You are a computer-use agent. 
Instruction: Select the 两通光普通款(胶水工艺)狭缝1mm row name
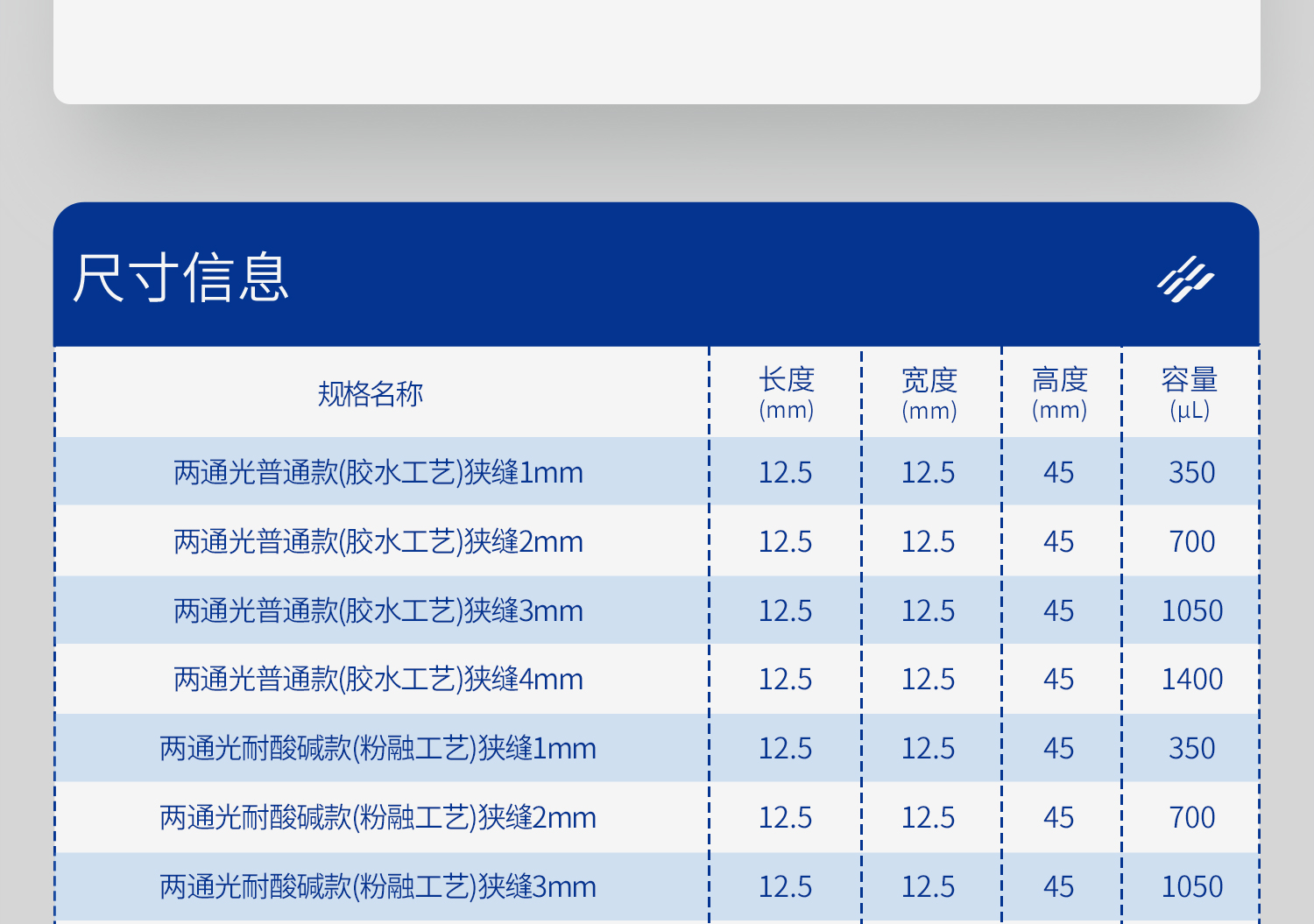pyautogui.click(x=378, y=473)
